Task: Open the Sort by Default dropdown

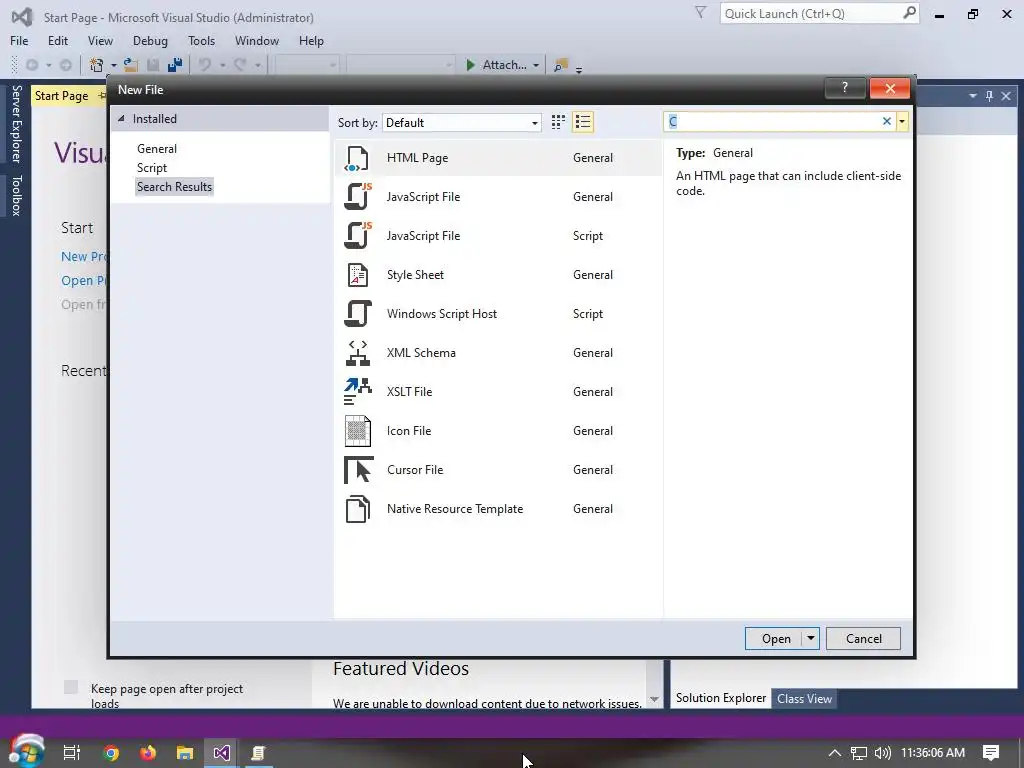Action: point(462,123)
